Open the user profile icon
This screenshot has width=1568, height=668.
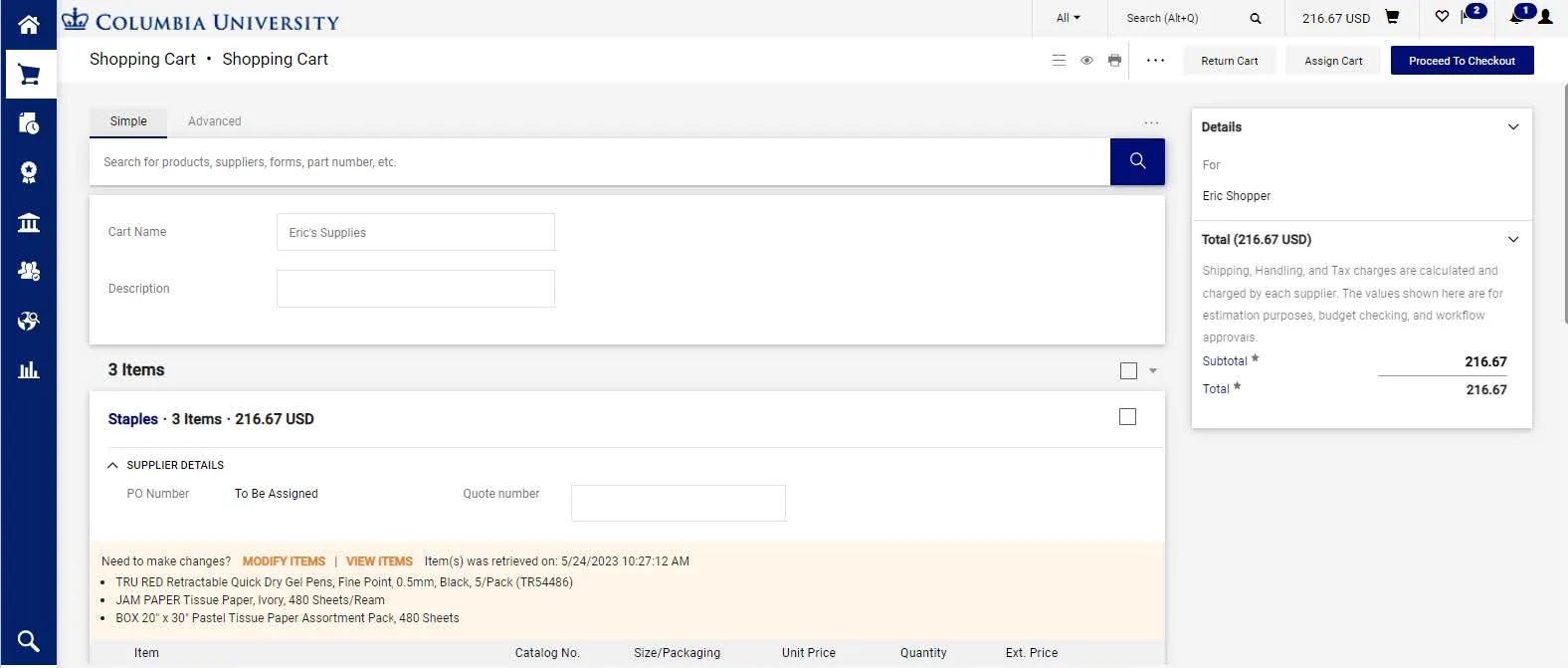coord(1545,17)
